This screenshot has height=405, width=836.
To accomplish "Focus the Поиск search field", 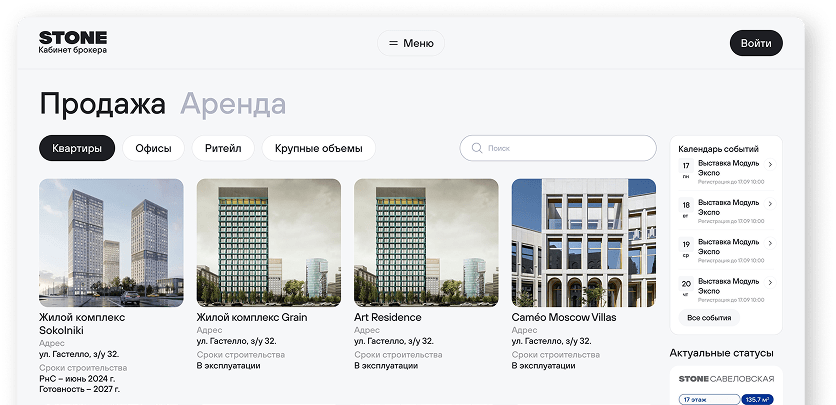I will 560,148.
